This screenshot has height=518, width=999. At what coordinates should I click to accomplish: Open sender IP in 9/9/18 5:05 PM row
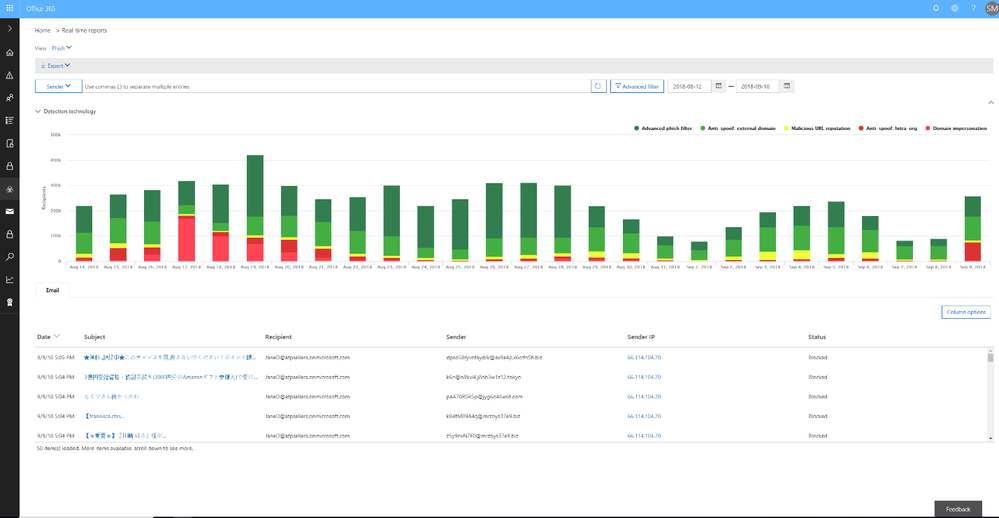pyautogui.click(x=643, y=357)
